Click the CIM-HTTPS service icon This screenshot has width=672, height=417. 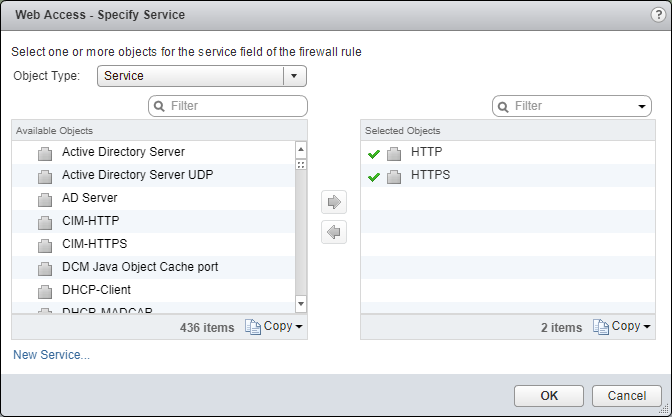point(44,244)
